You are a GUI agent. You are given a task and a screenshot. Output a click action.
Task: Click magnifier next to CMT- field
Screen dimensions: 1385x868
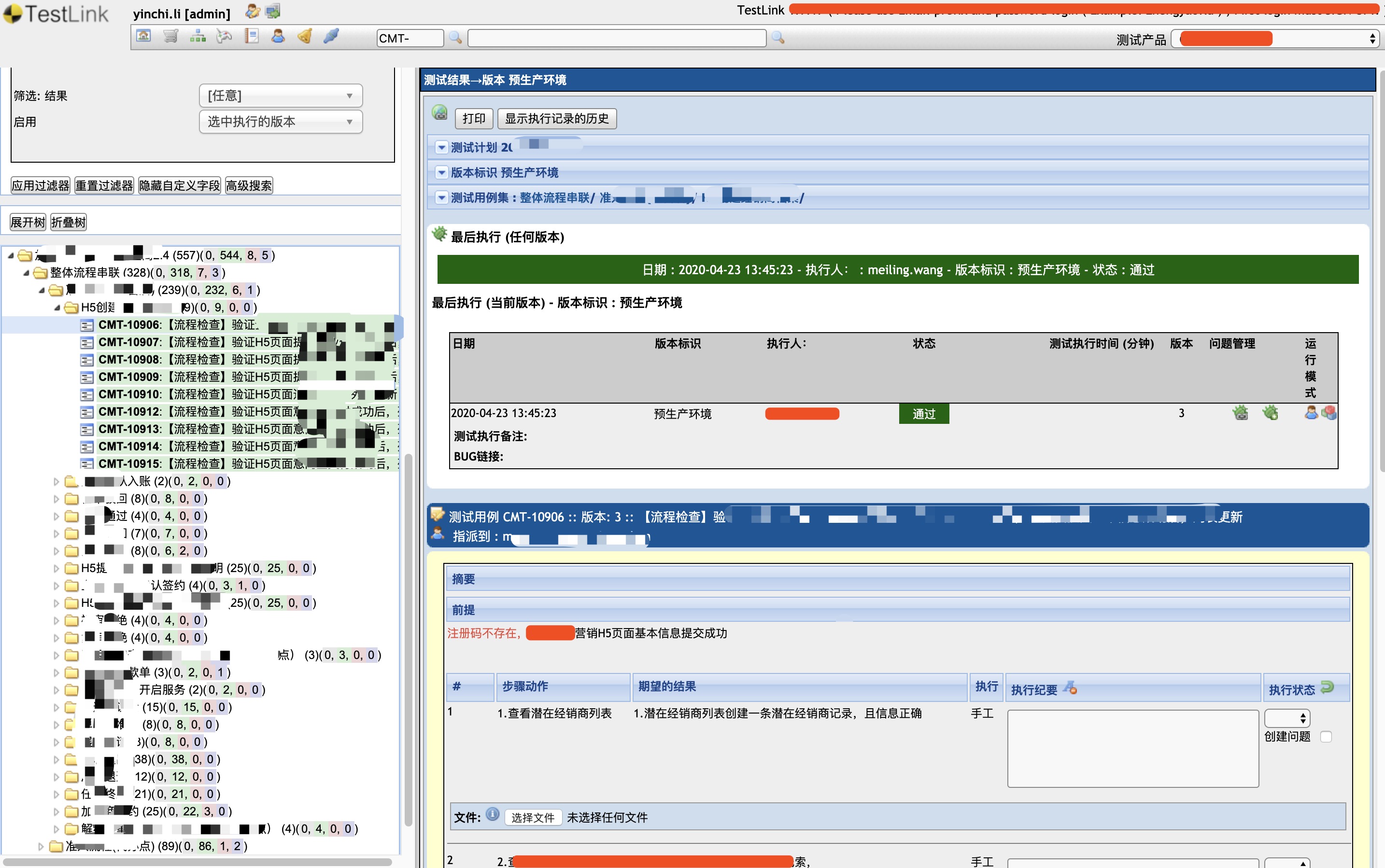tap(456, 38)
